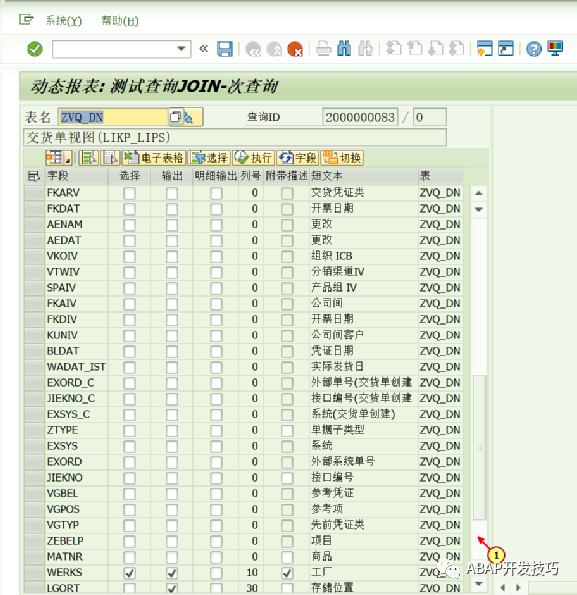The width and height of the screenshot is (577, 595).
Task: Click the 表名 input field ZVQ_DN
Action: tap(113, 117)
